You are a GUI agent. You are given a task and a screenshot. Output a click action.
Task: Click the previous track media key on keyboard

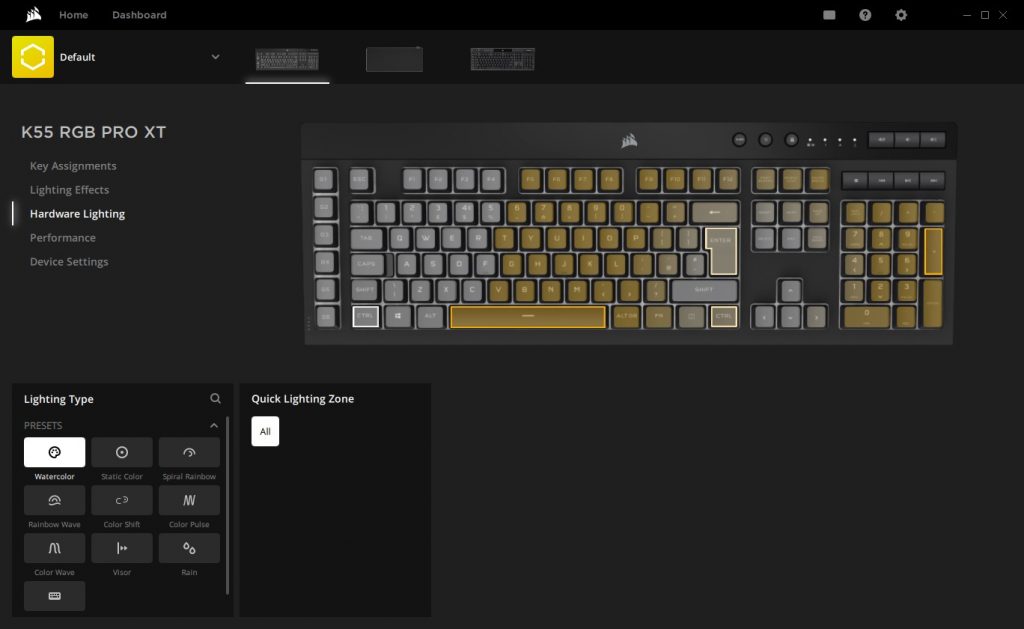(x=882, y=180)
